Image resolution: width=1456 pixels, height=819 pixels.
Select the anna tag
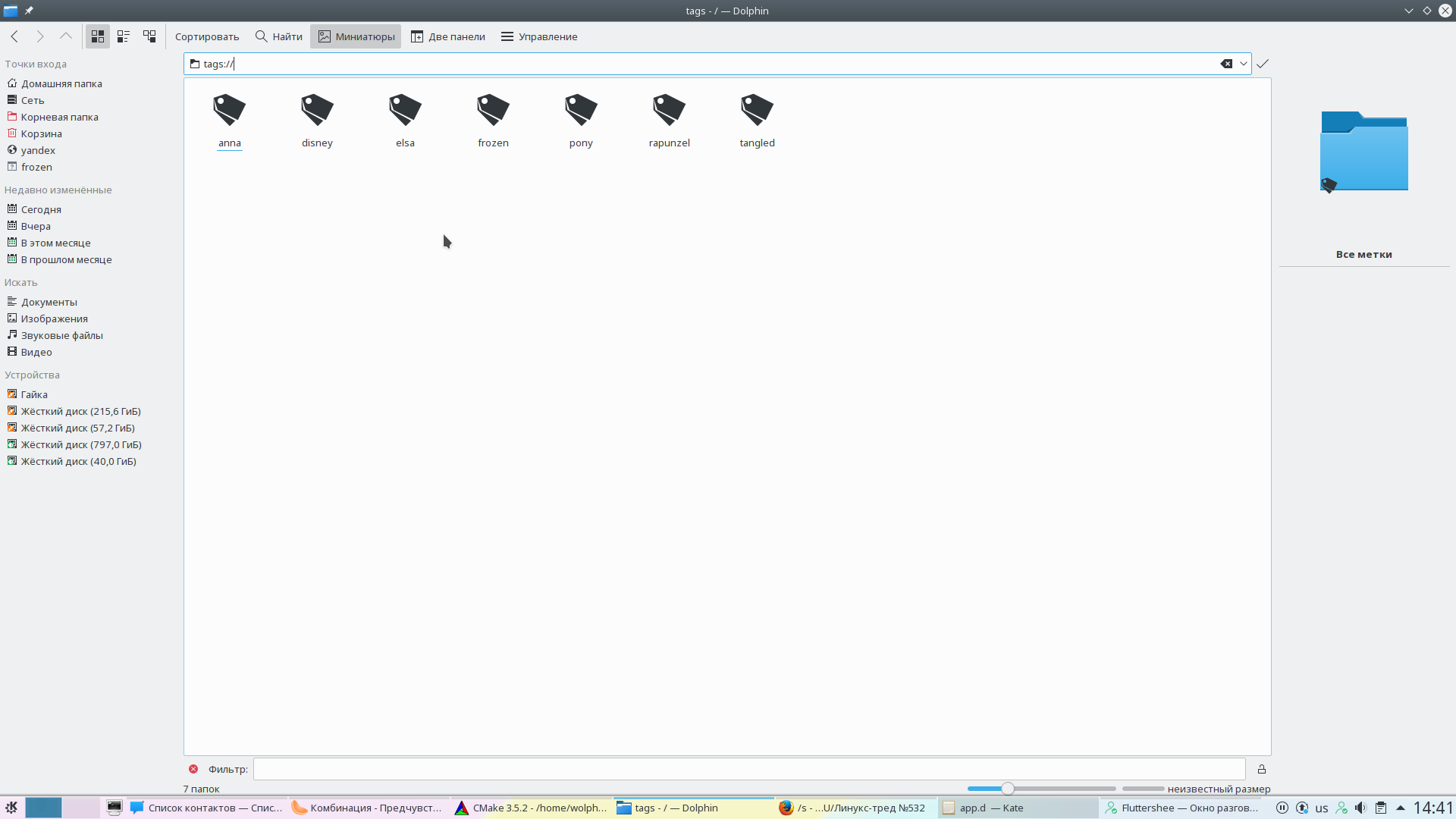[x=229, y=121]
